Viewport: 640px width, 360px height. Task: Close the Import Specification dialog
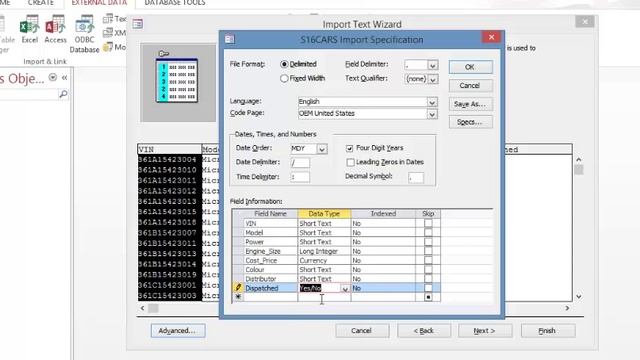(491, 37)
